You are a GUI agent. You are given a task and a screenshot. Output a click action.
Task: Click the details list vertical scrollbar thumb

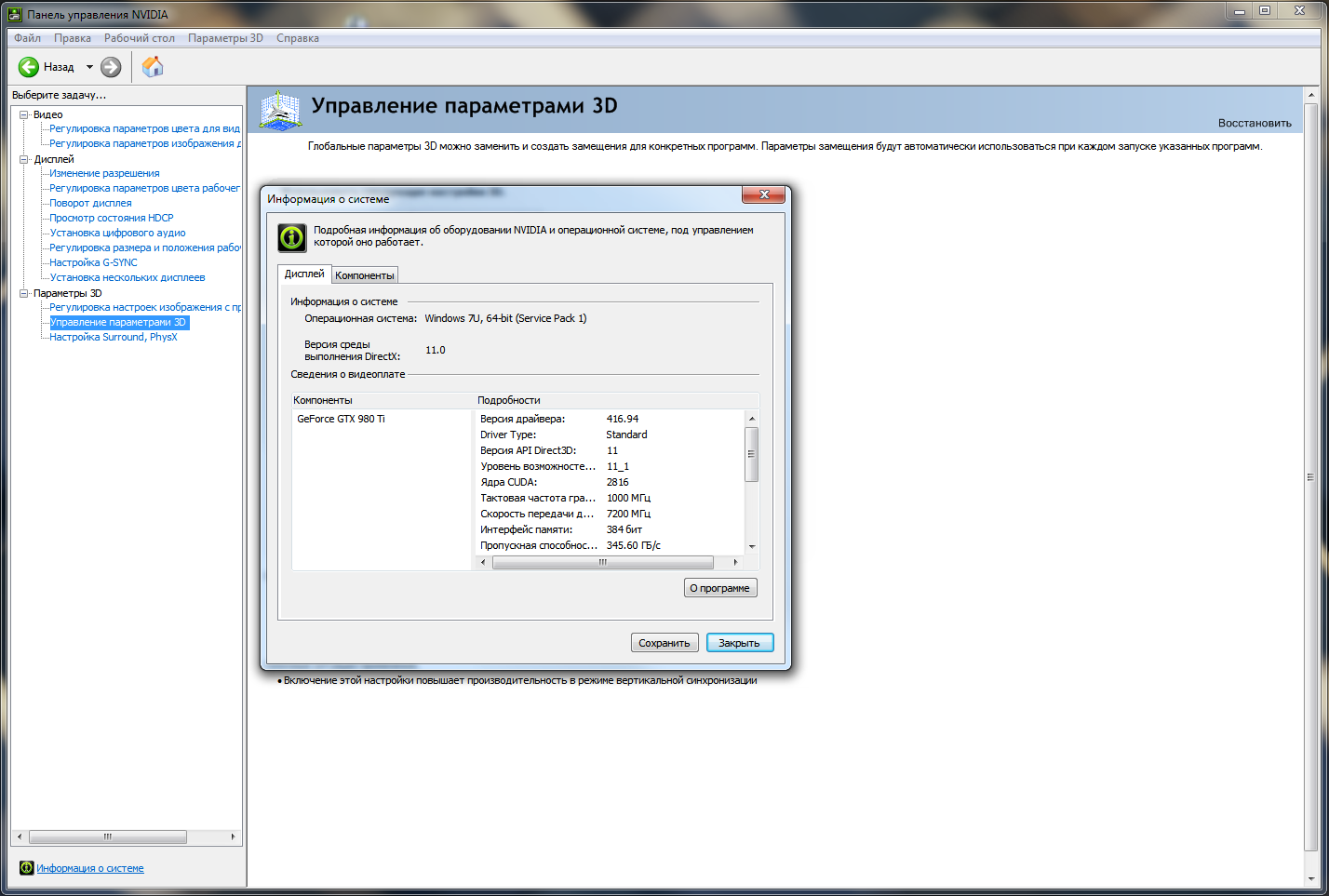[x=752, y=454]
